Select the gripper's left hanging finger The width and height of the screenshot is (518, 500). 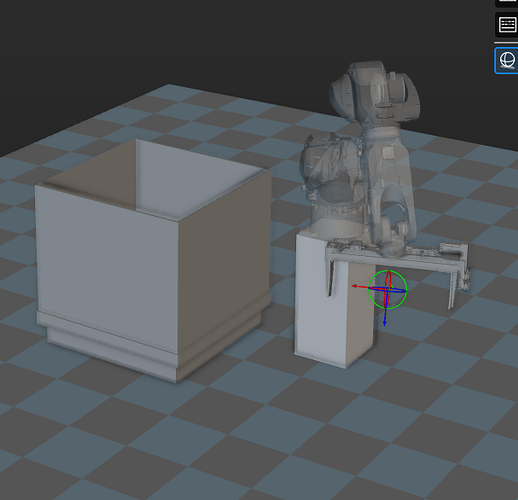(331, 279)
